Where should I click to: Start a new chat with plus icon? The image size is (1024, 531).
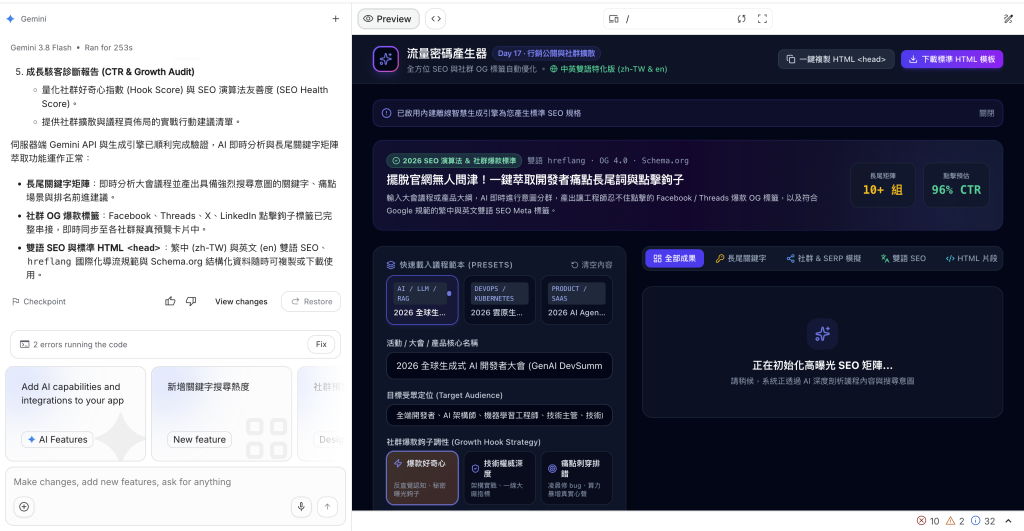pos(336,19)
